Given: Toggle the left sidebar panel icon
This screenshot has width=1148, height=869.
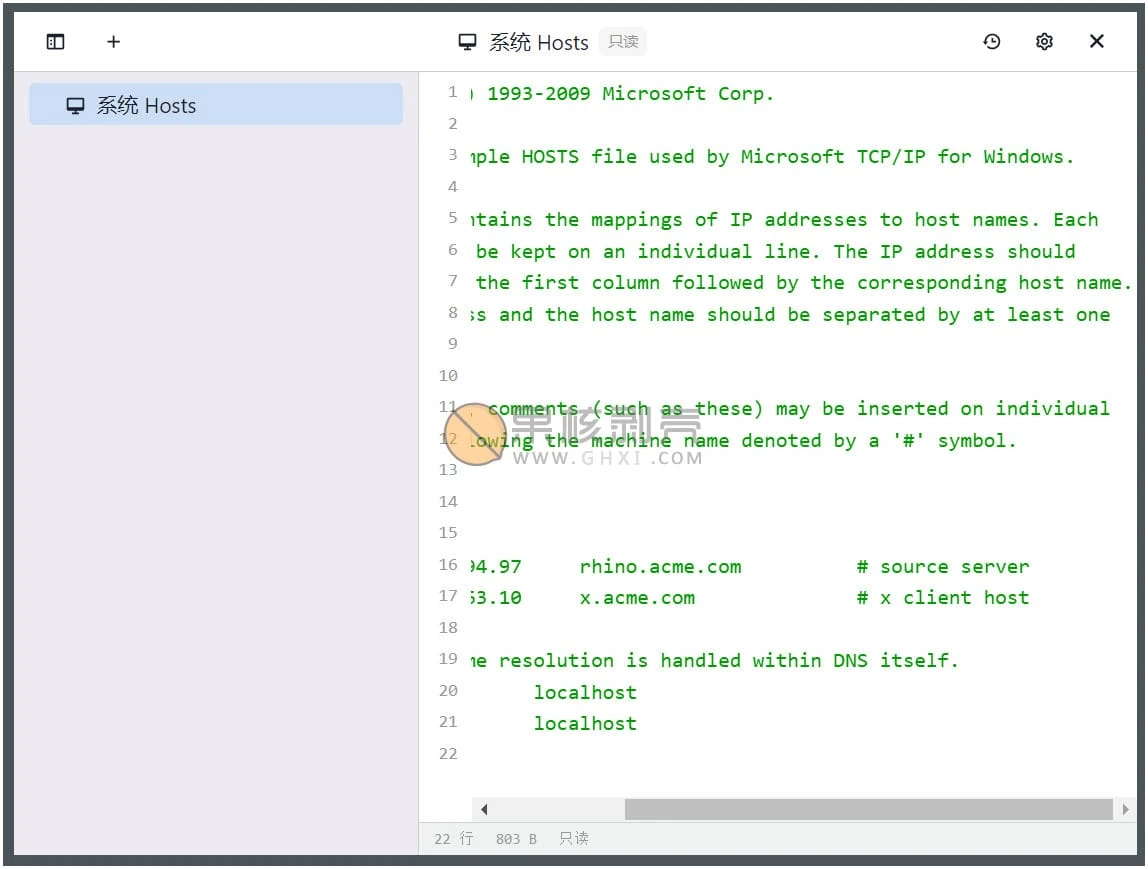Looking at the screenshot, I should 56,42.
